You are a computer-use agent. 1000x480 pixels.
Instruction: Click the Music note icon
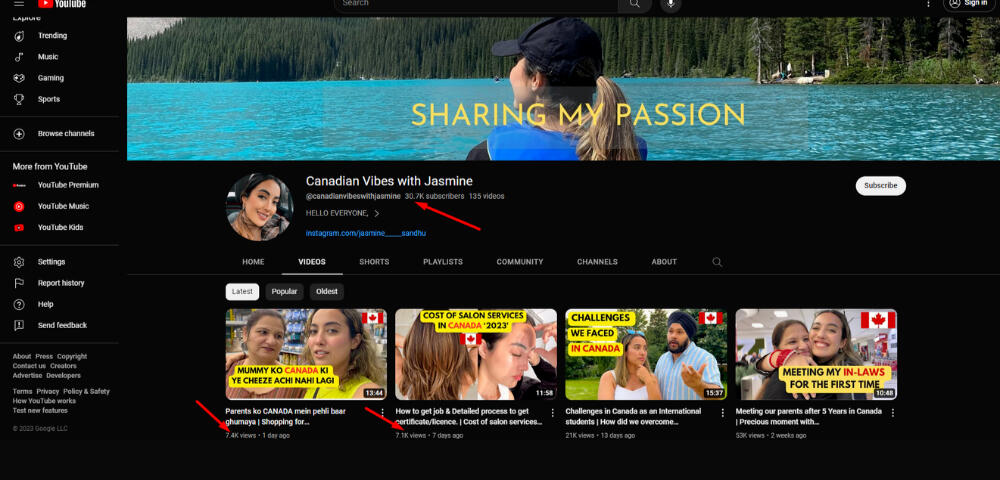[x=19, y=57]
